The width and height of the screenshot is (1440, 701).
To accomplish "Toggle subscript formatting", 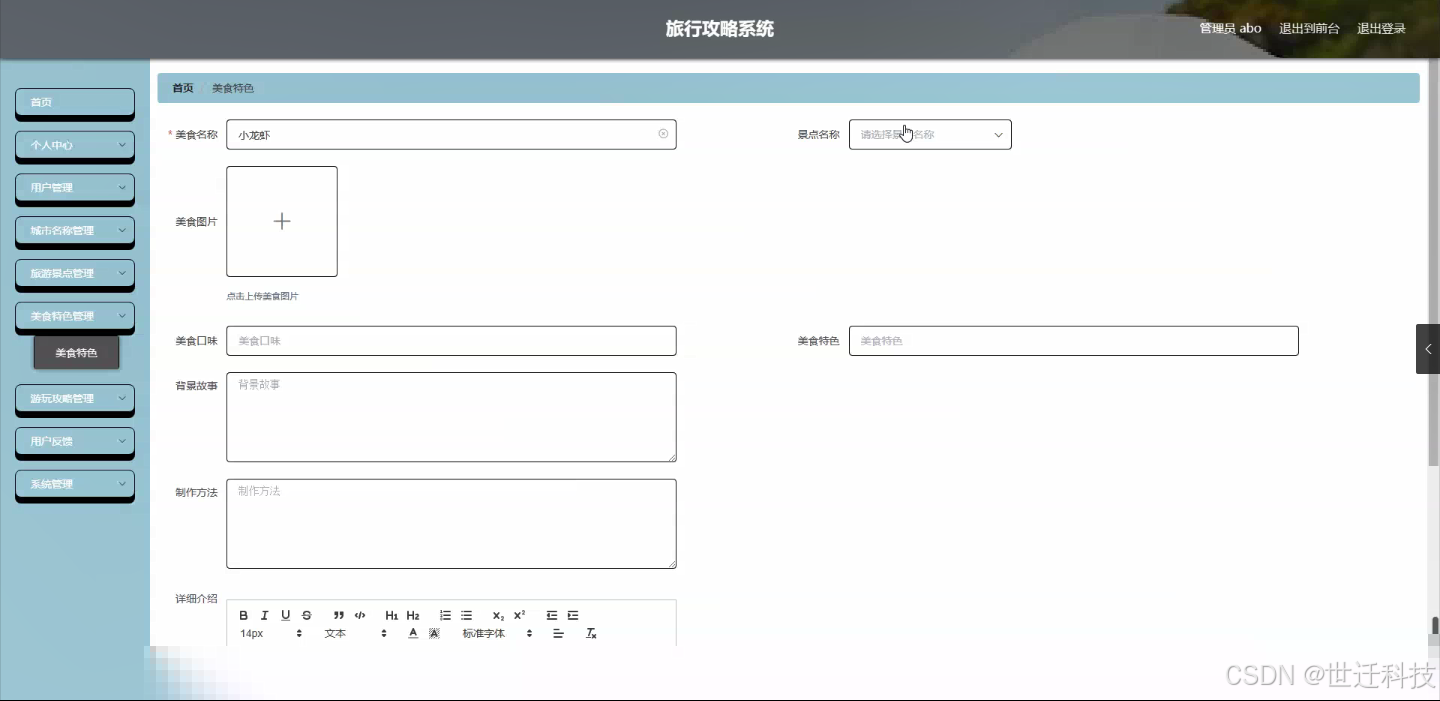I will point(497,616).
